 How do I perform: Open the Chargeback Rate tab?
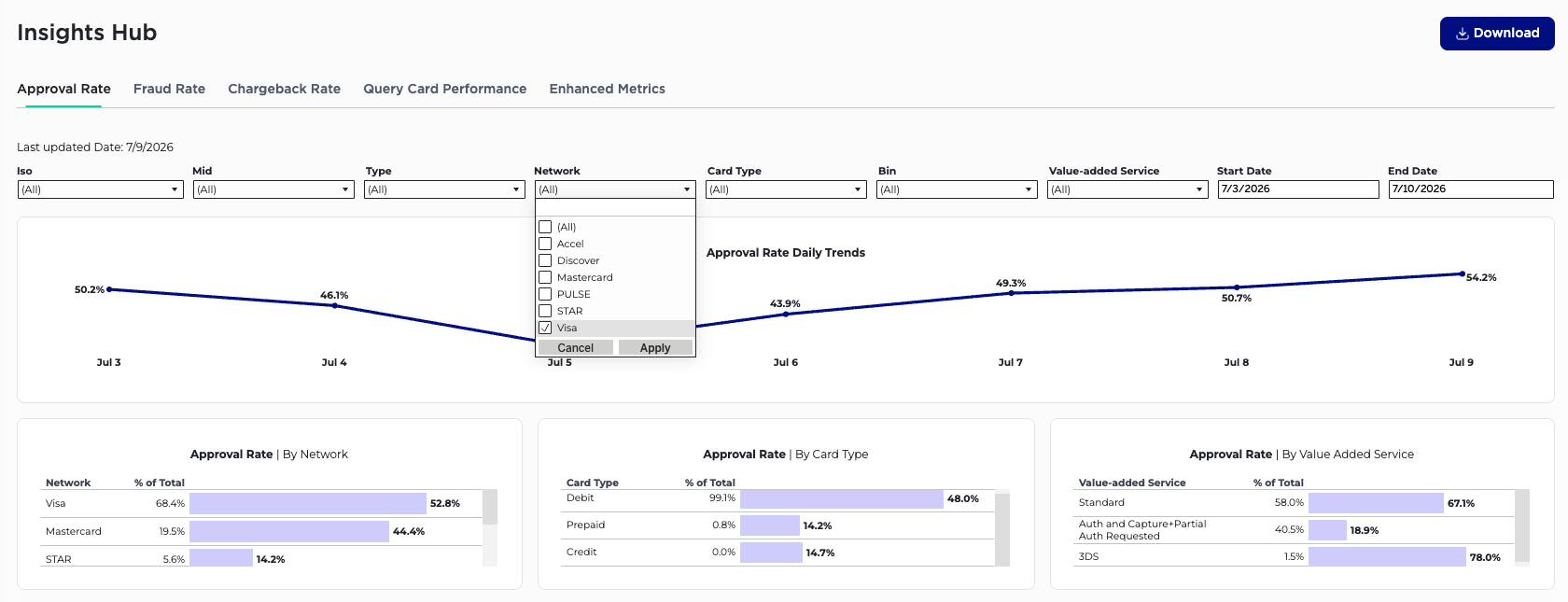pyautogui.click(x=284, y=89)
